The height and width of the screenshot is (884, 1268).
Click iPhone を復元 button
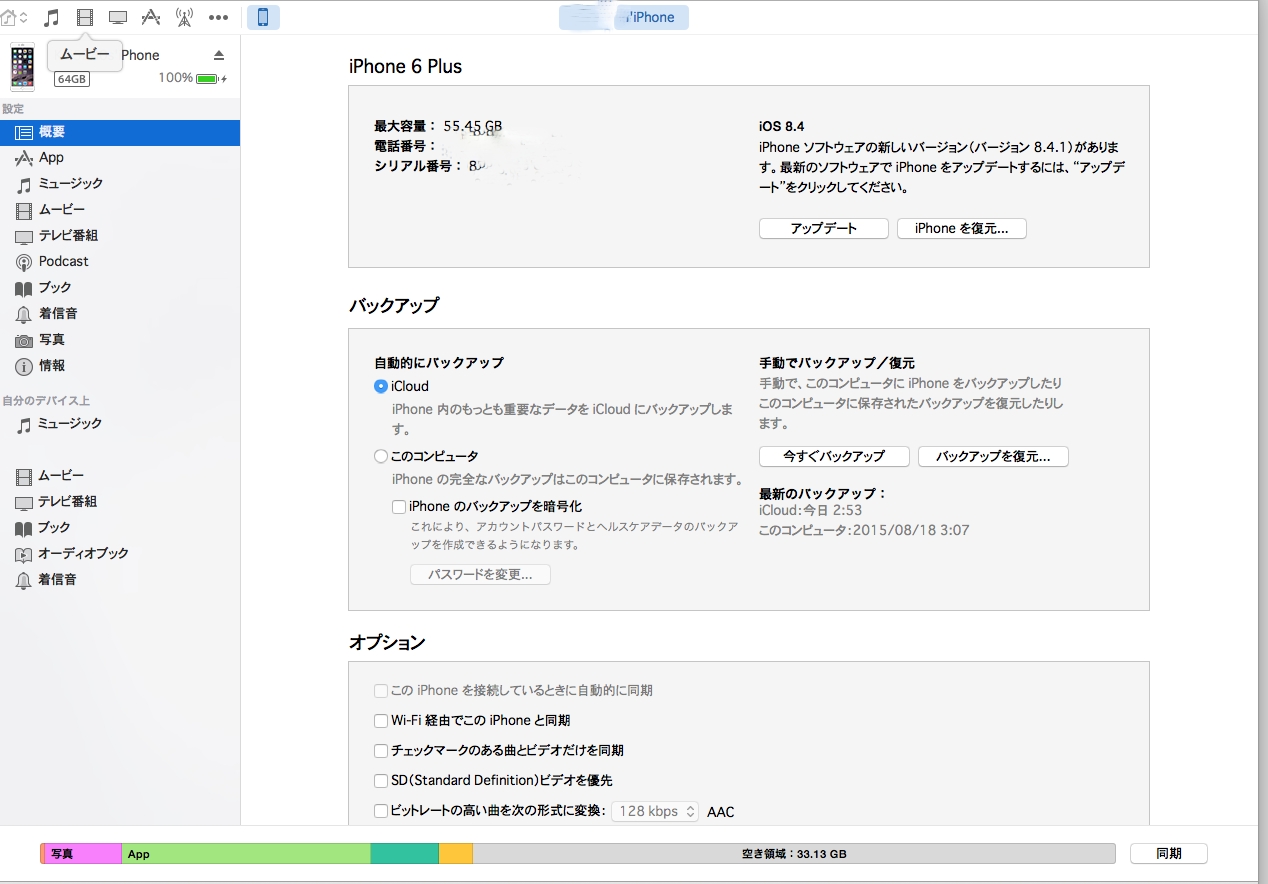[962, 228]
